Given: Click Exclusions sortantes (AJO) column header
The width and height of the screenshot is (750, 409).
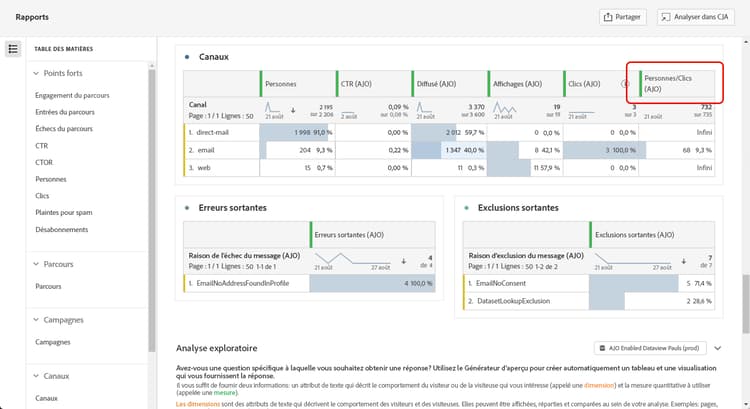Looking at the screenshot, I should tap(652, 235).
